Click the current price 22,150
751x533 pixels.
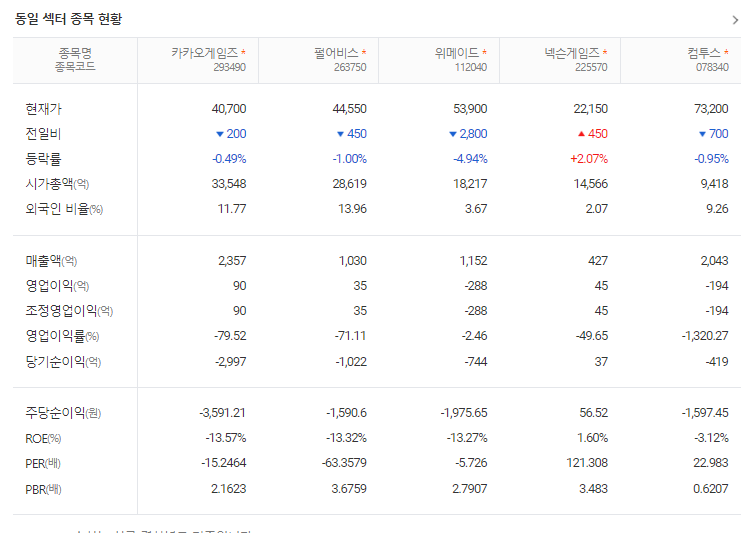pyautogui.click(x=591, y=109)
